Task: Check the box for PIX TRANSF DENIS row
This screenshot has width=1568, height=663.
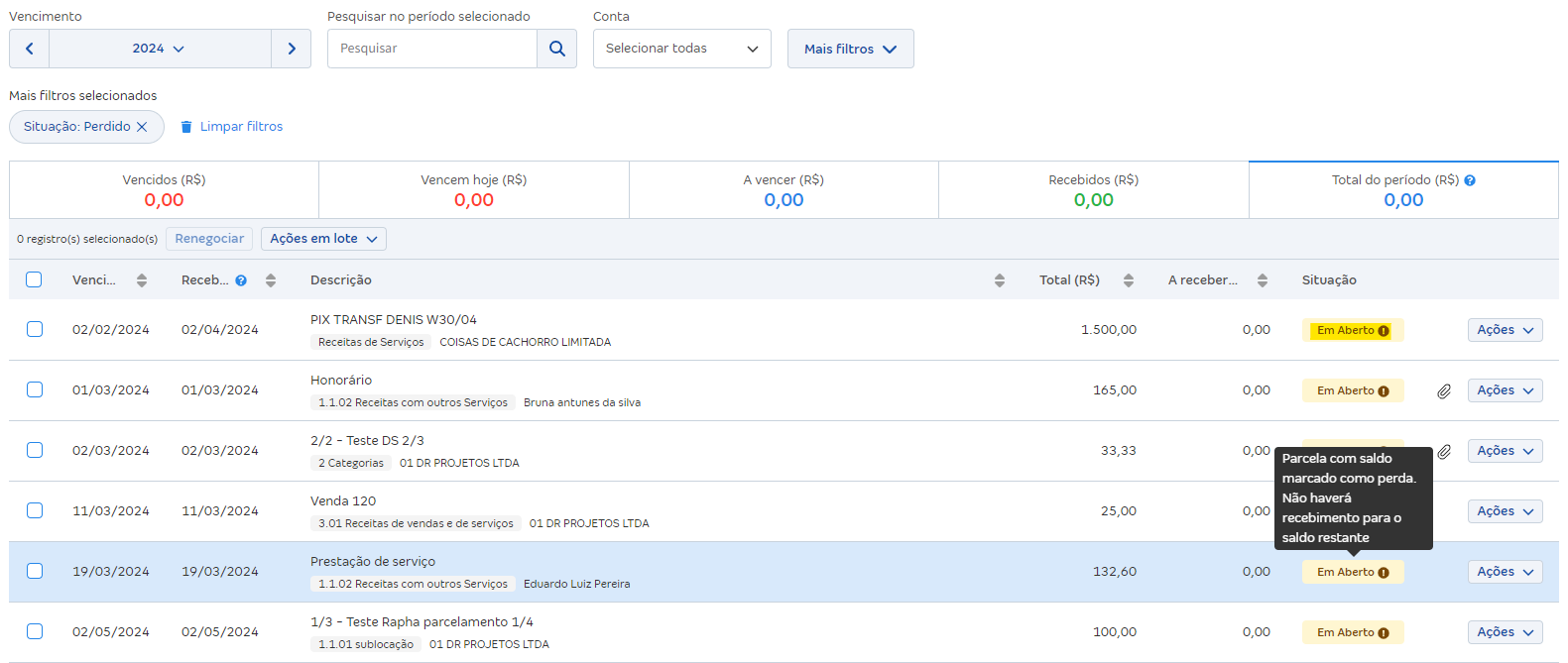Action: [x=35, y=329]
